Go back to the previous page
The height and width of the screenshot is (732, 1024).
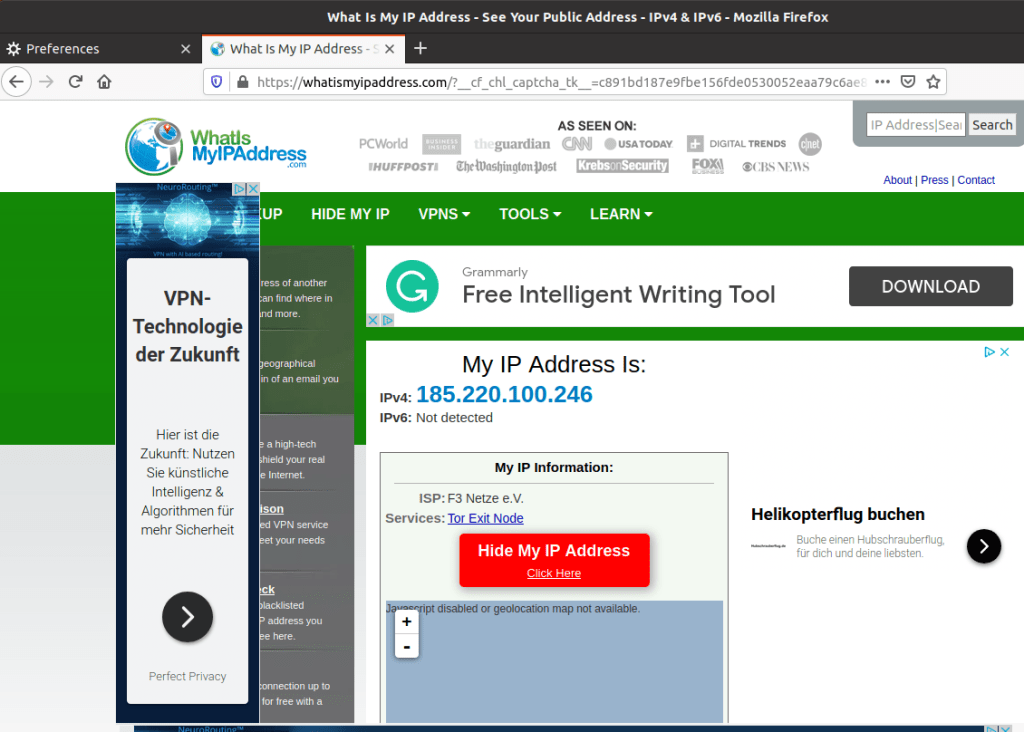tap(16, 82)
